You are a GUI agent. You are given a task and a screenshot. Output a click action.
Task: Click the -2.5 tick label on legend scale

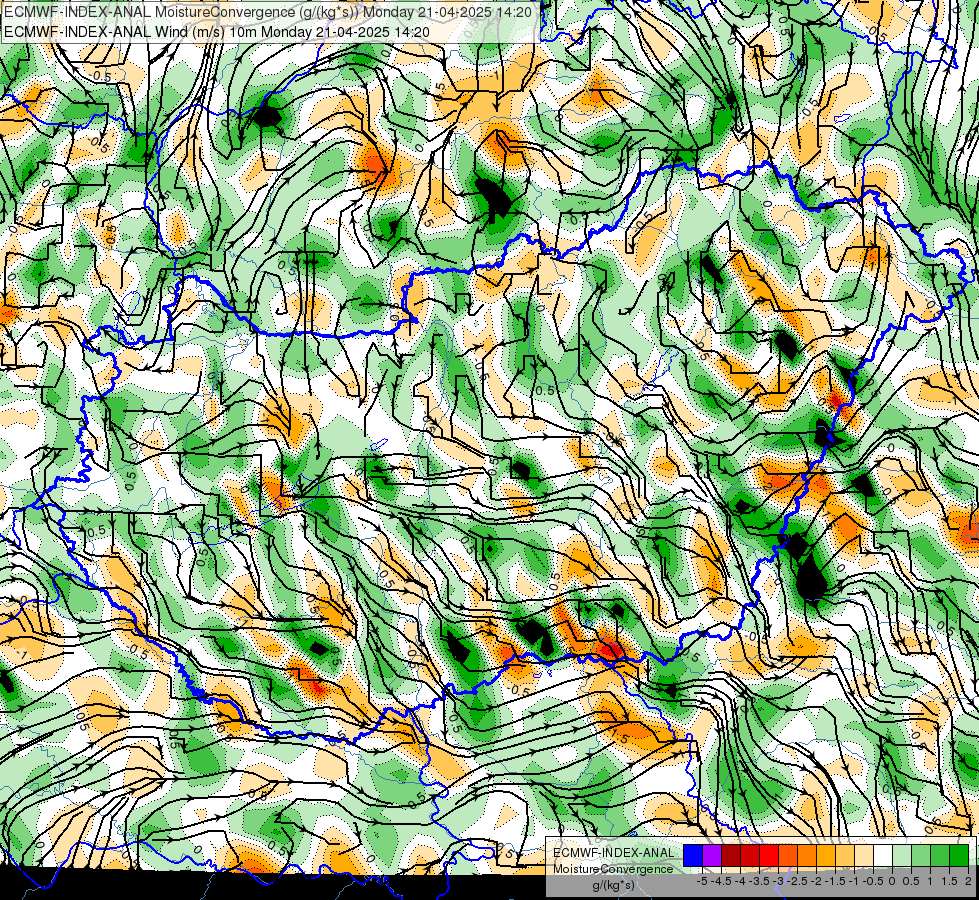tap(799, 881)
